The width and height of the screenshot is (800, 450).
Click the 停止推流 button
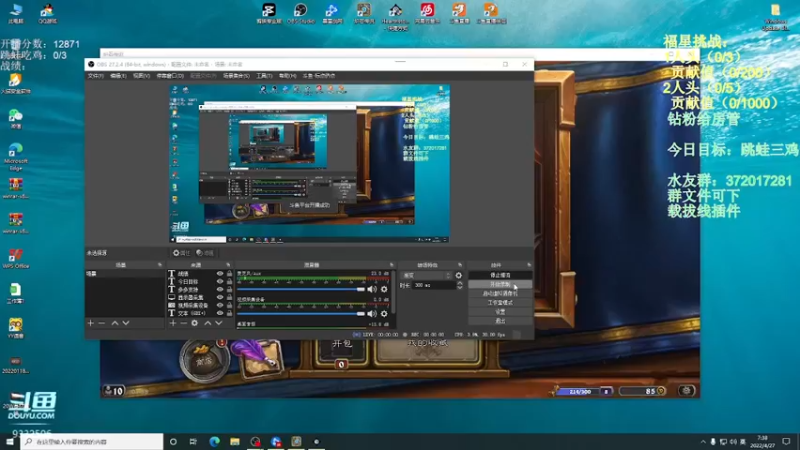500,275
